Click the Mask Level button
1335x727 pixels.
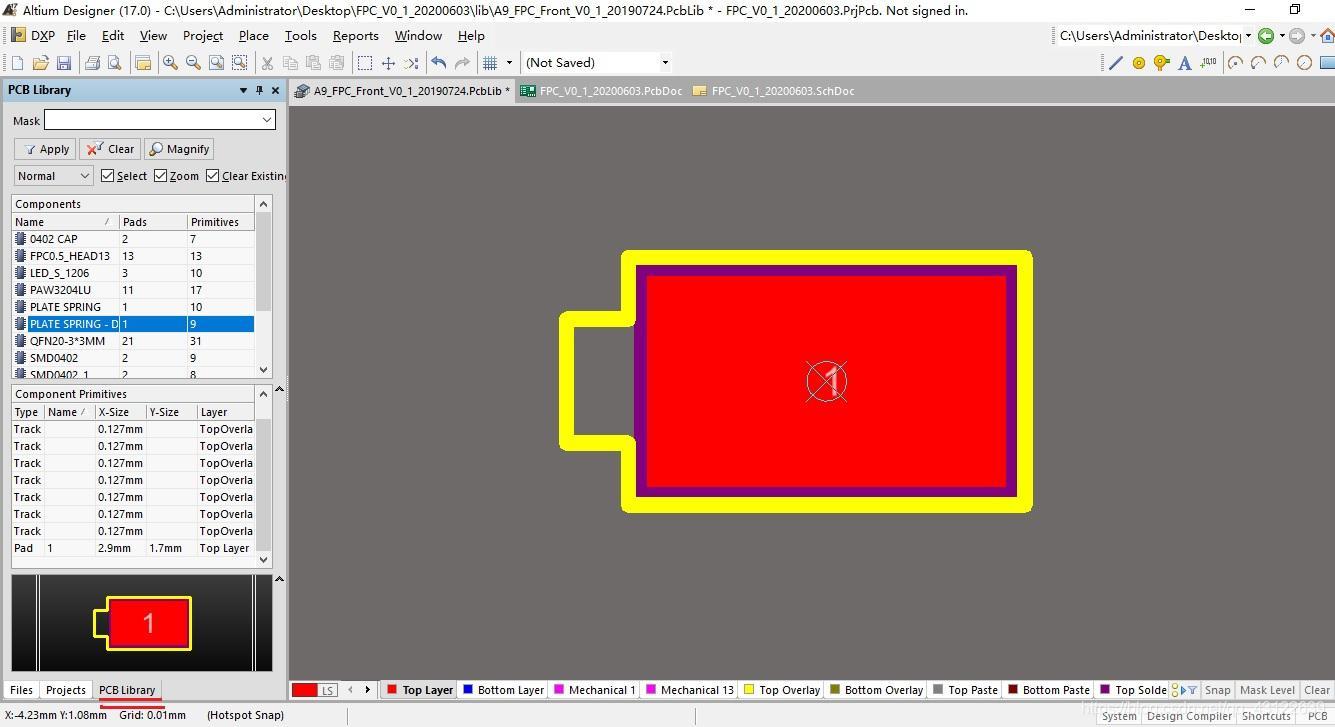pyautogui.click(x=1267, y=690)
